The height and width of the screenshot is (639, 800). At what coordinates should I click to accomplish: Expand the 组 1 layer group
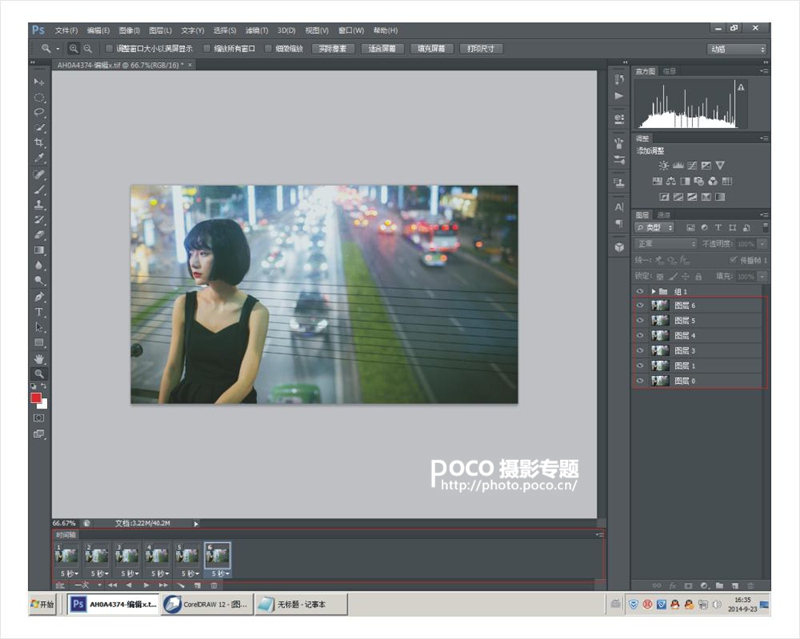pos(653,291)
